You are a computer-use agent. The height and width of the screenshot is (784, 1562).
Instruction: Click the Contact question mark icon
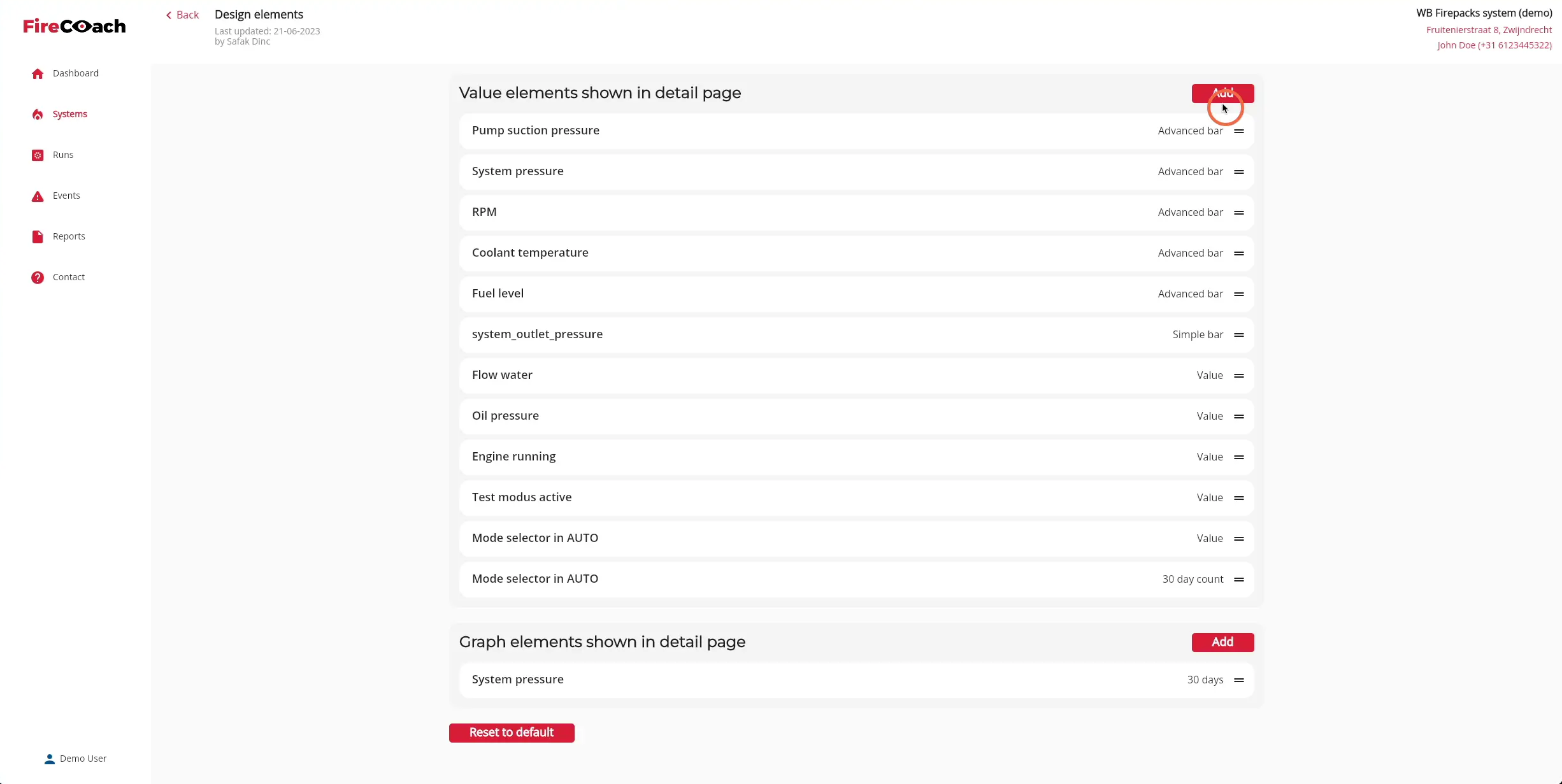click(x=38, y=278)
